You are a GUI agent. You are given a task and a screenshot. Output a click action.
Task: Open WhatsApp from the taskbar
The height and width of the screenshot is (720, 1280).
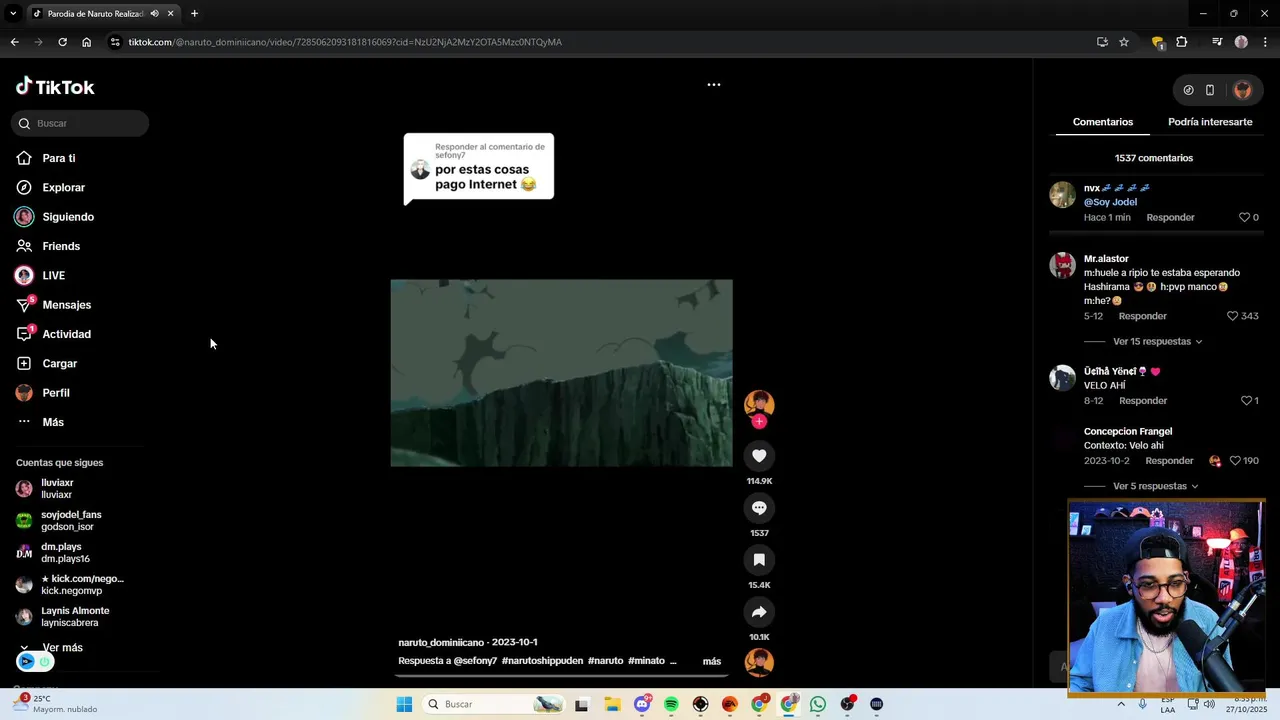818,704
